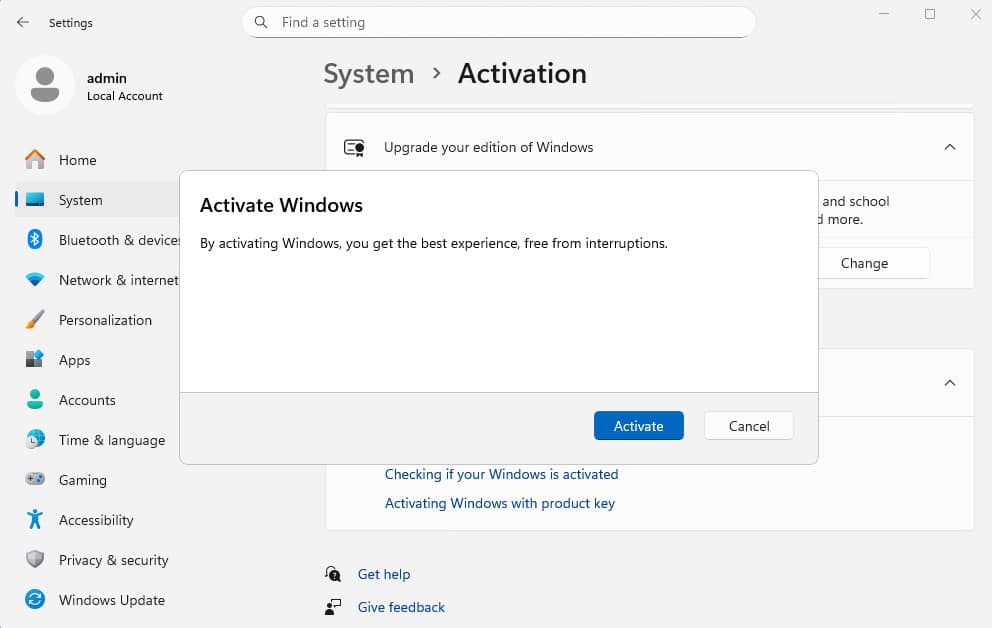The height and width of the screenshot is (628, 992).
Task: Click the Activate button in dialog
Action: (x=638, y=426)
